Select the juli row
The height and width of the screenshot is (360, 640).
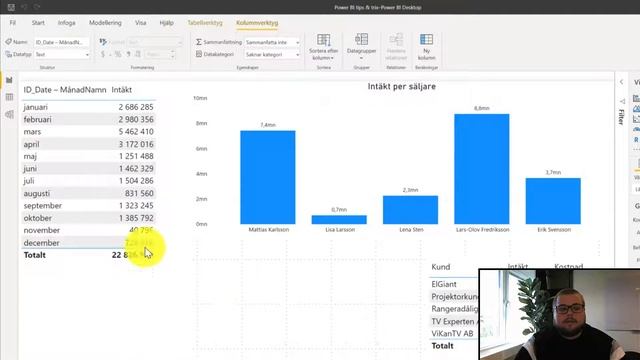(89, 181)
